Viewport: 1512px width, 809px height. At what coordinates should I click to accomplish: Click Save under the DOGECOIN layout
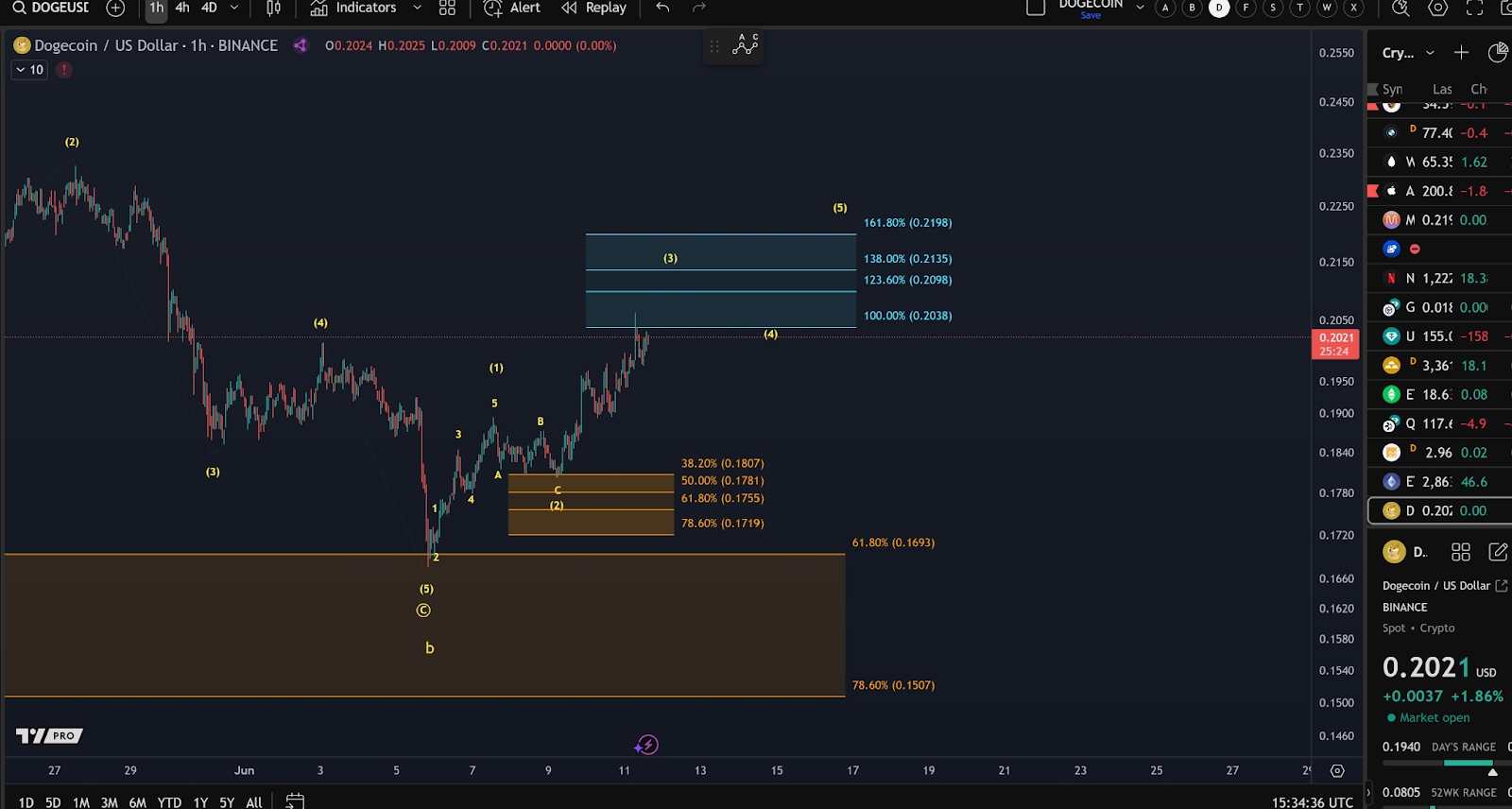[1091, 16]
